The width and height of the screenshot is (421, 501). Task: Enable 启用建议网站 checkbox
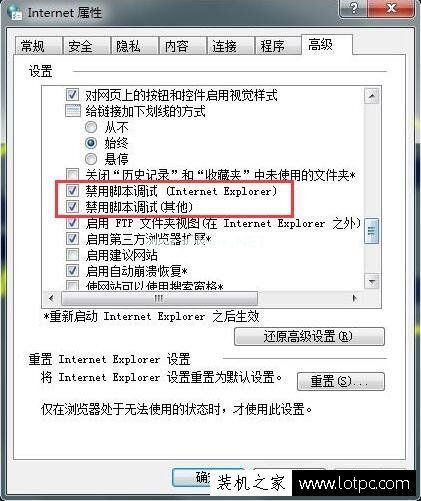(72, 255)
